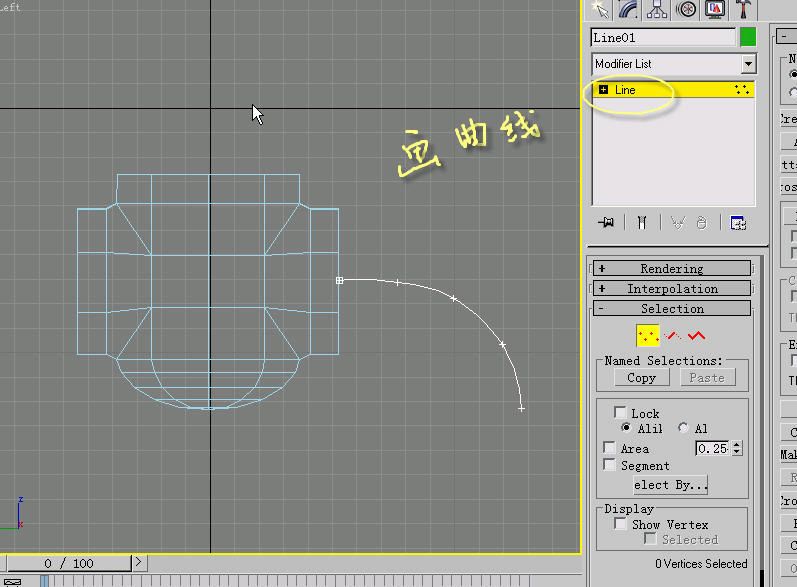Open the Modifier List dropdown

(x=673, y=64)
